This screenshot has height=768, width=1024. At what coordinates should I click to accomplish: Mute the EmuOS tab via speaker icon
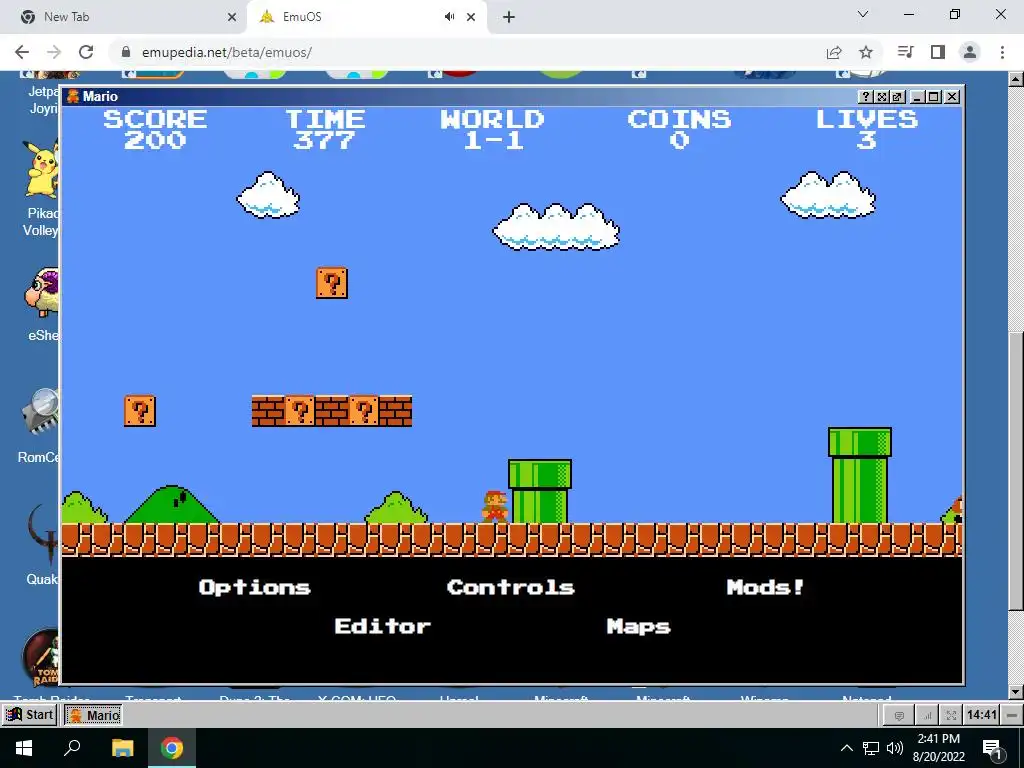(x=449, y=17)
